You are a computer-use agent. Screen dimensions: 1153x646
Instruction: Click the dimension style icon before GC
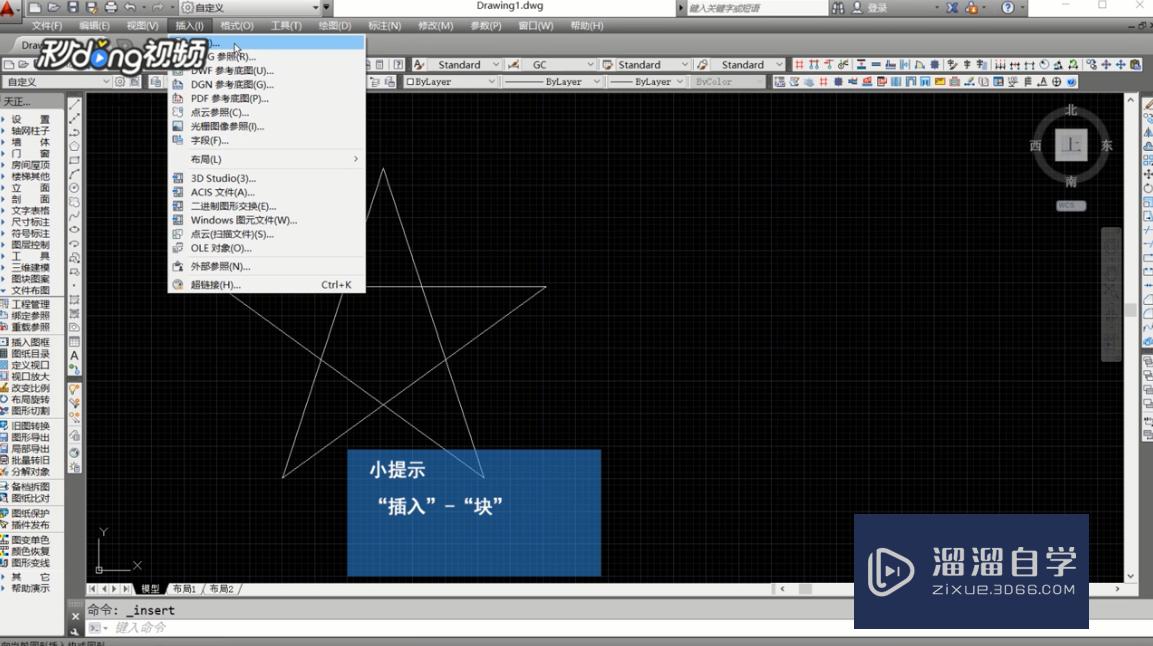pos(513,65)
